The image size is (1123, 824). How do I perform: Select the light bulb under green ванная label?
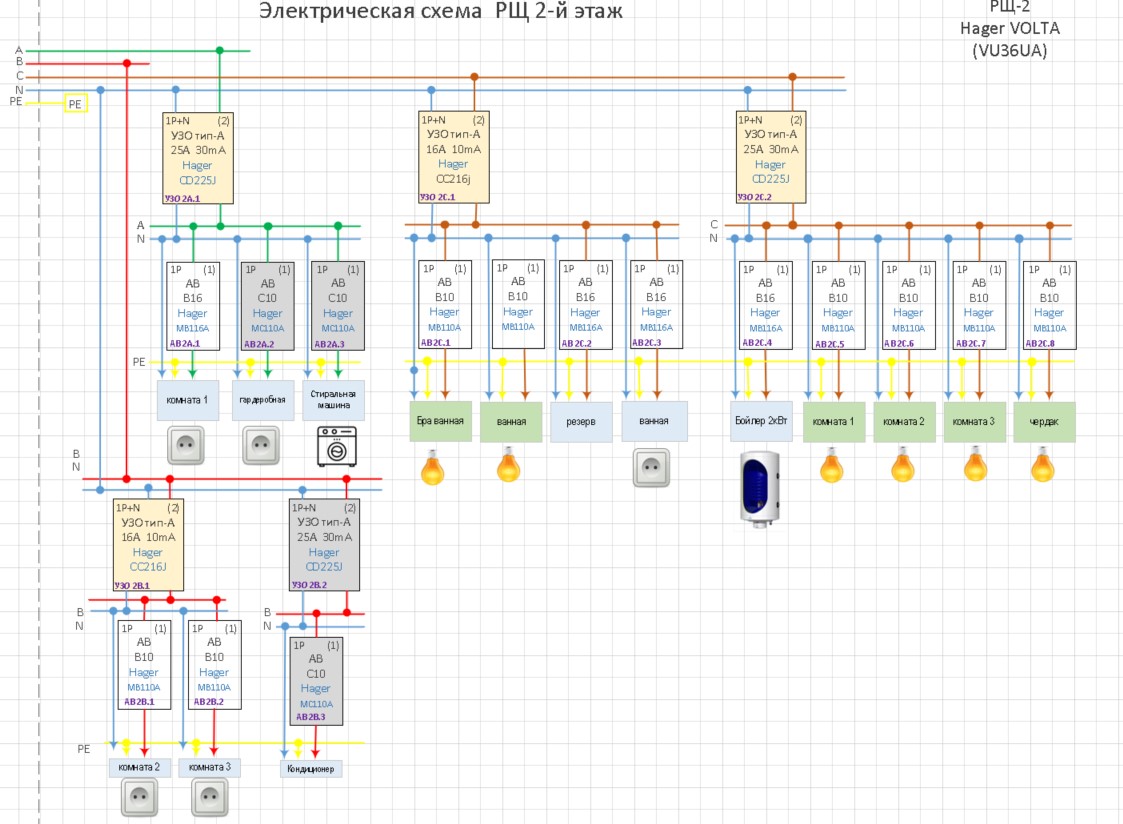pyautogui.click(x=508, y=465)
